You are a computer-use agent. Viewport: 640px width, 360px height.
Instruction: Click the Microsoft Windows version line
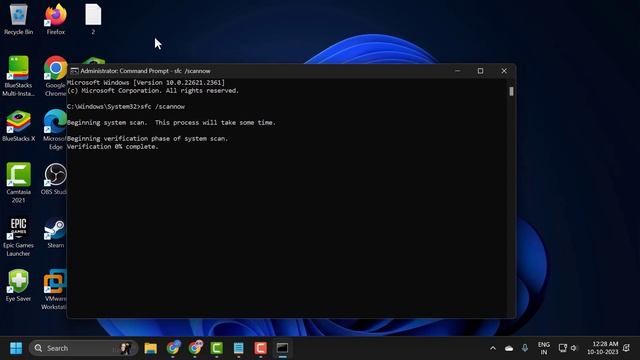[x=146, y=82]
